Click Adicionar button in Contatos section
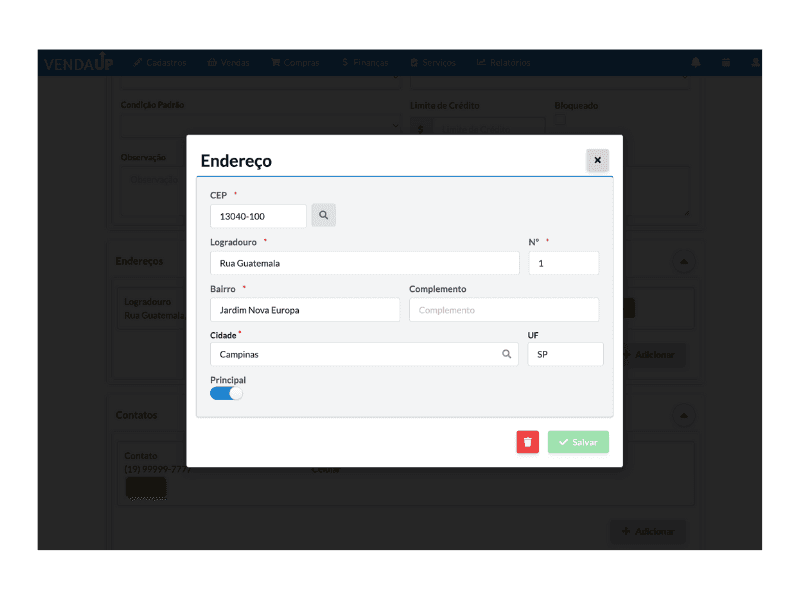This screenshot has height=600, width=800. (647, 532)
